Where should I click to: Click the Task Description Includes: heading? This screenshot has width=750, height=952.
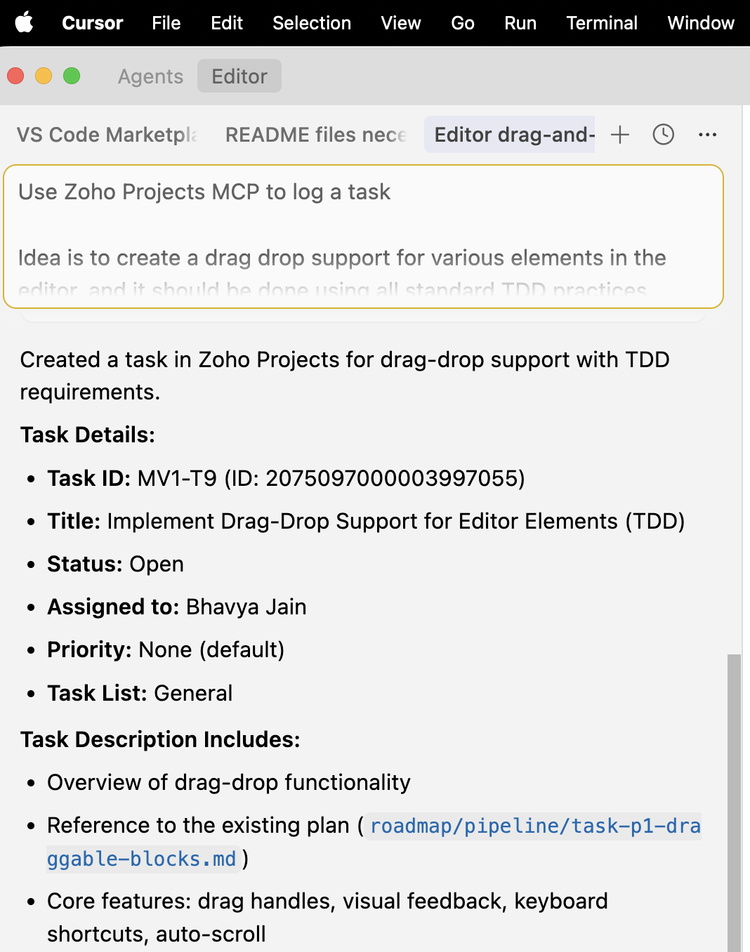coord(160,740)
